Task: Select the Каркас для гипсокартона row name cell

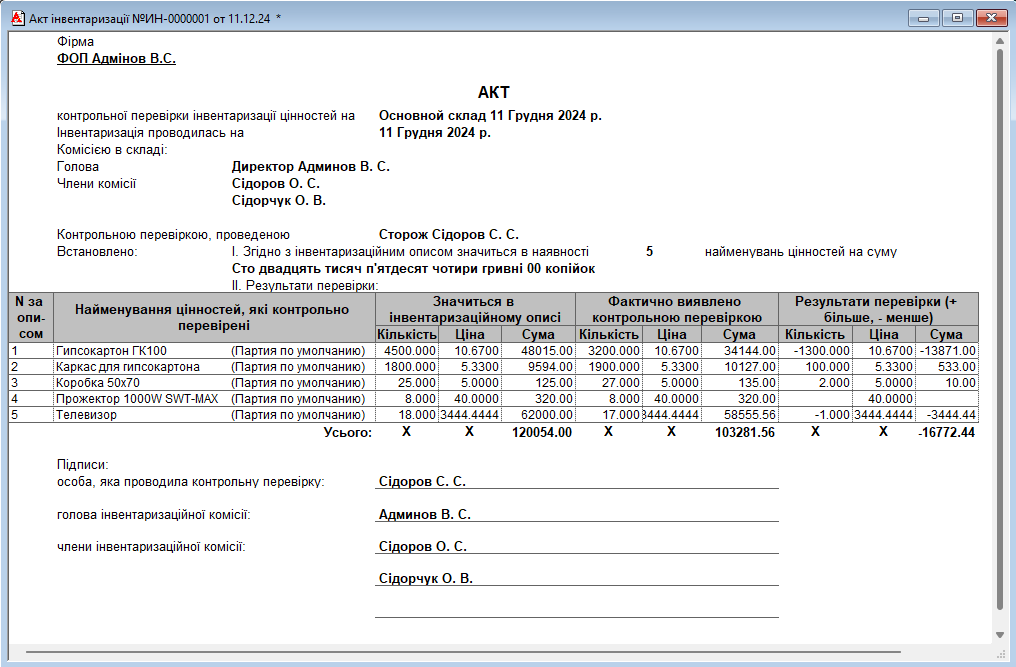Action: 214,367
